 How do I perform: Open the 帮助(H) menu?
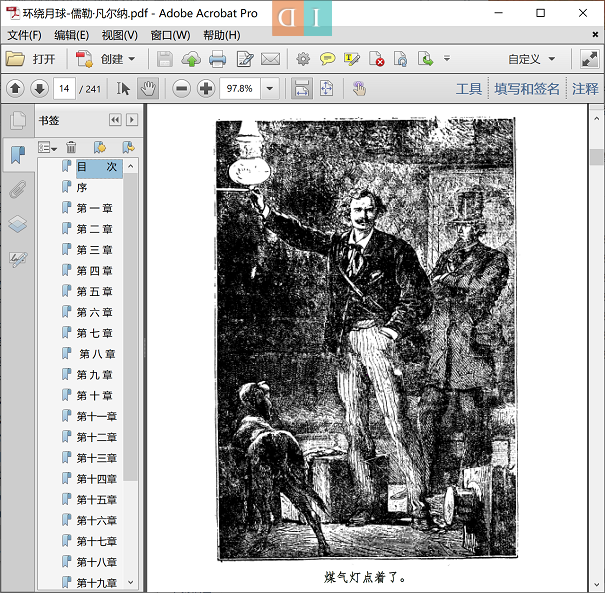(x=222, y=35)
